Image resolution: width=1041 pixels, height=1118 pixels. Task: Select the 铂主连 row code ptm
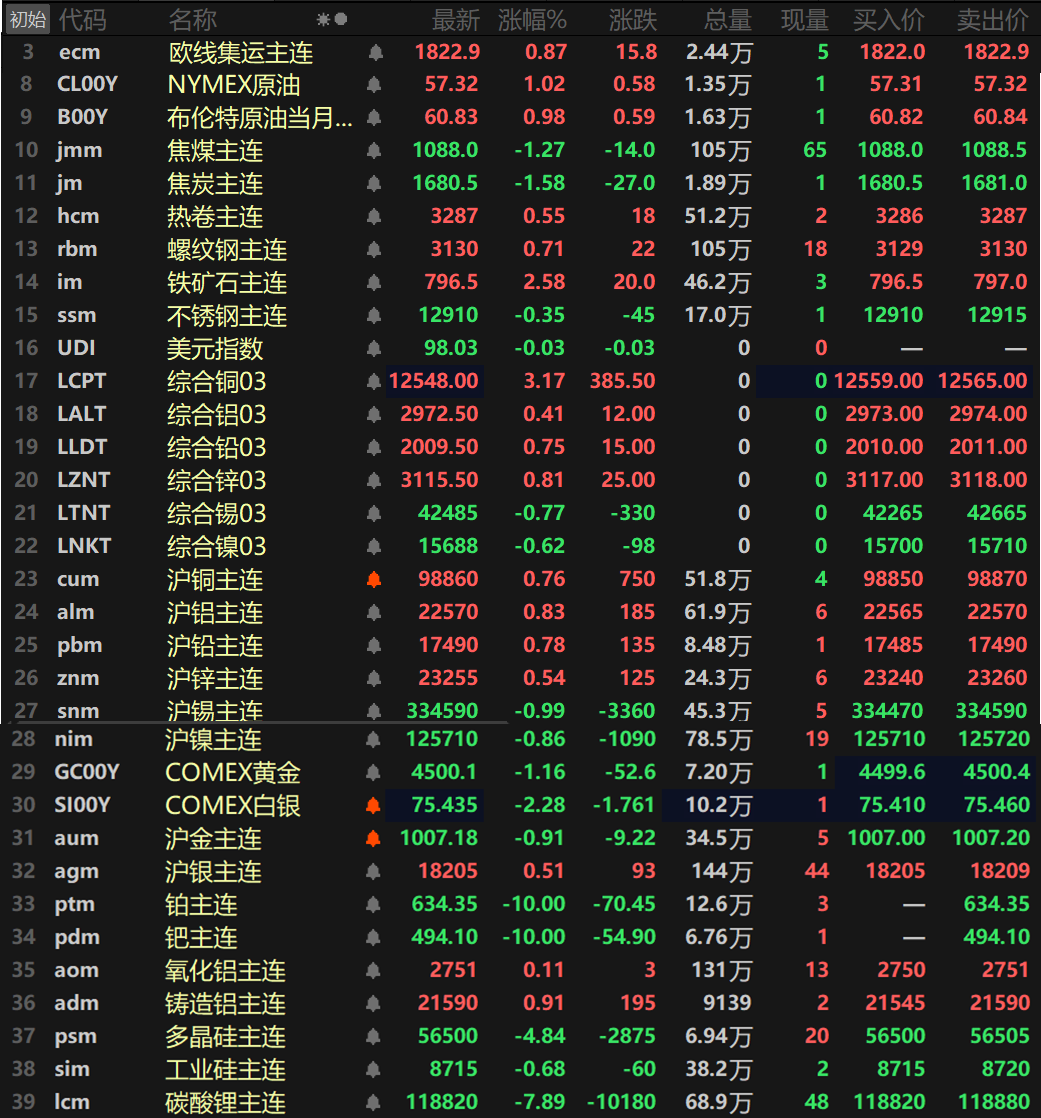(75, 905)
